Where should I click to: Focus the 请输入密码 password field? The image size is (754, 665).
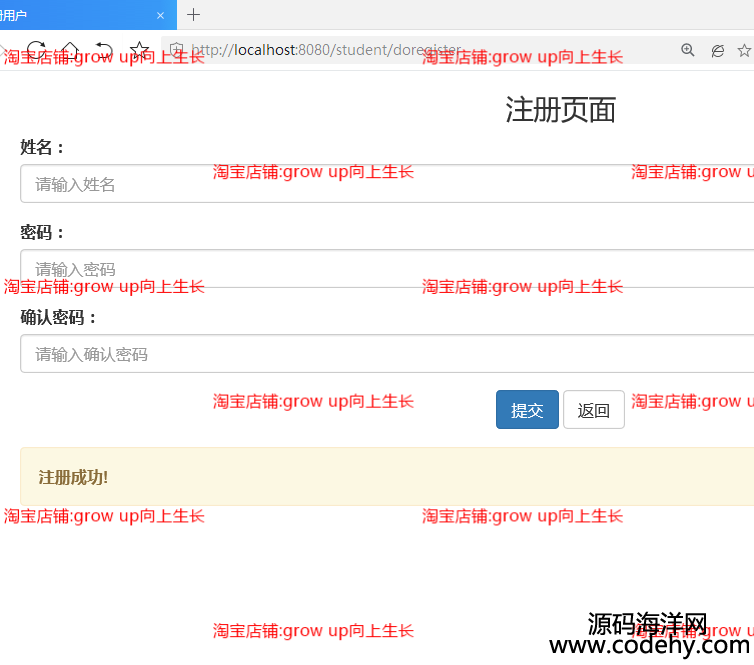pyautogui.click(x=387, y=268)
